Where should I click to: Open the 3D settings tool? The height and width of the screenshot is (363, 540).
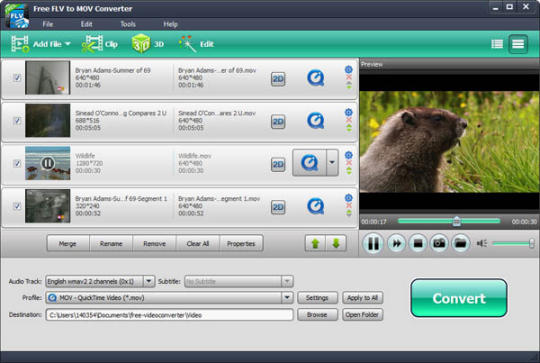[x=148, y=44]
